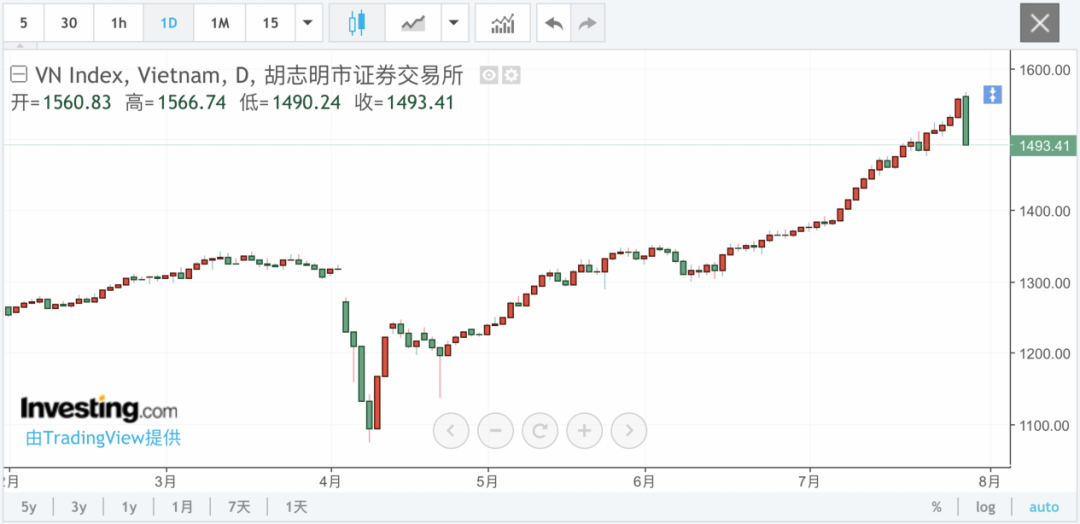Switch to the 1h interval
Viewport: 1080px width, 524px height.
pyautogui.click(x=118, y=22)
